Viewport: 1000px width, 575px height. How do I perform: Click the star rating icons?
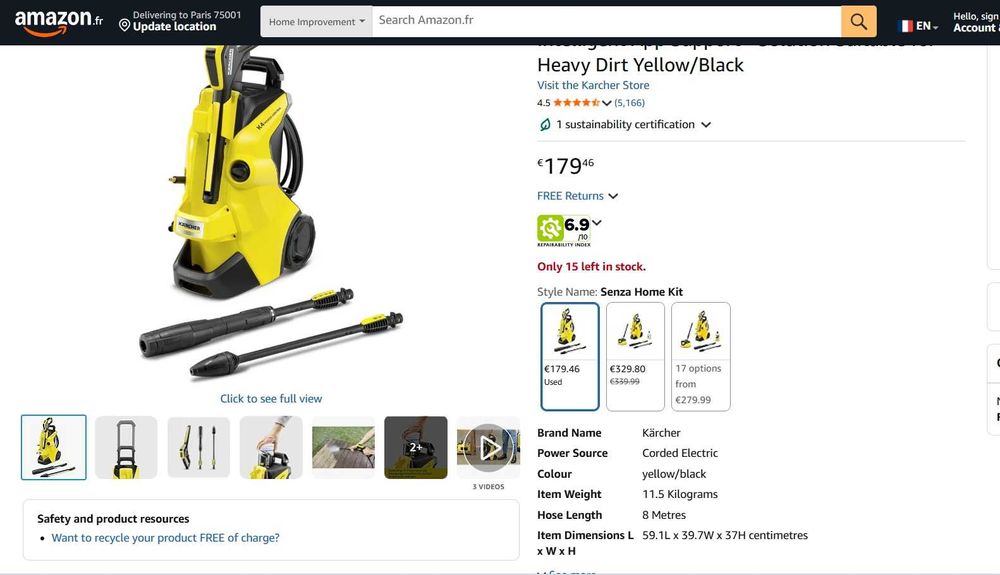click(x=576, y=103)
